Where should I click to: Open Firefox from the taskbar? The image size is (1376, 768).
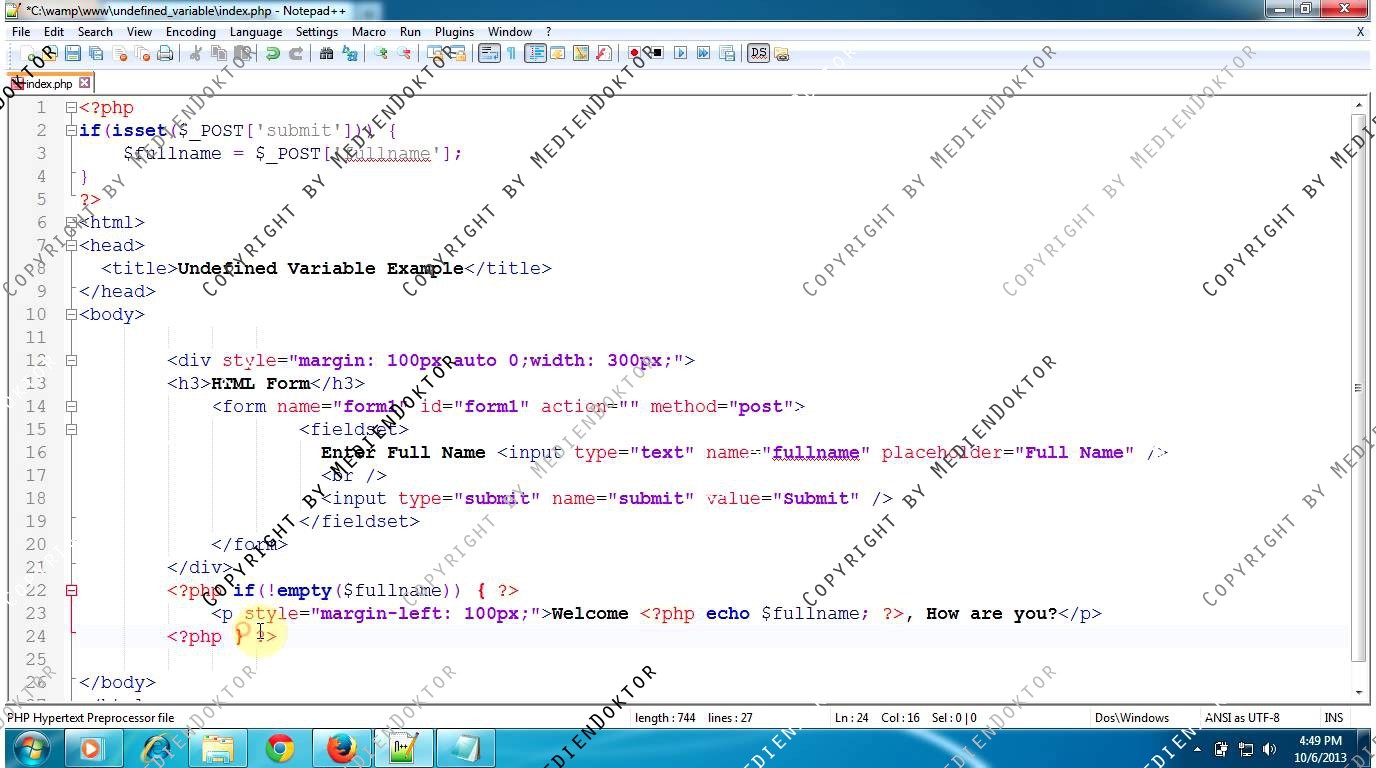[341, 748]
